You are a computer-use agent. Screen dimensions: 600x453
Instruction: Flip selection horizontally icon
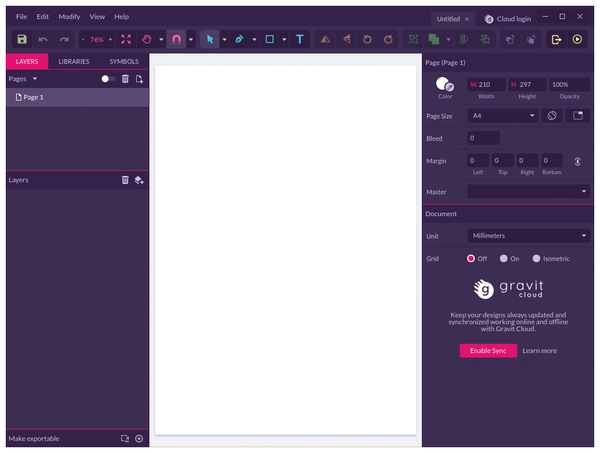coord(325,39)
